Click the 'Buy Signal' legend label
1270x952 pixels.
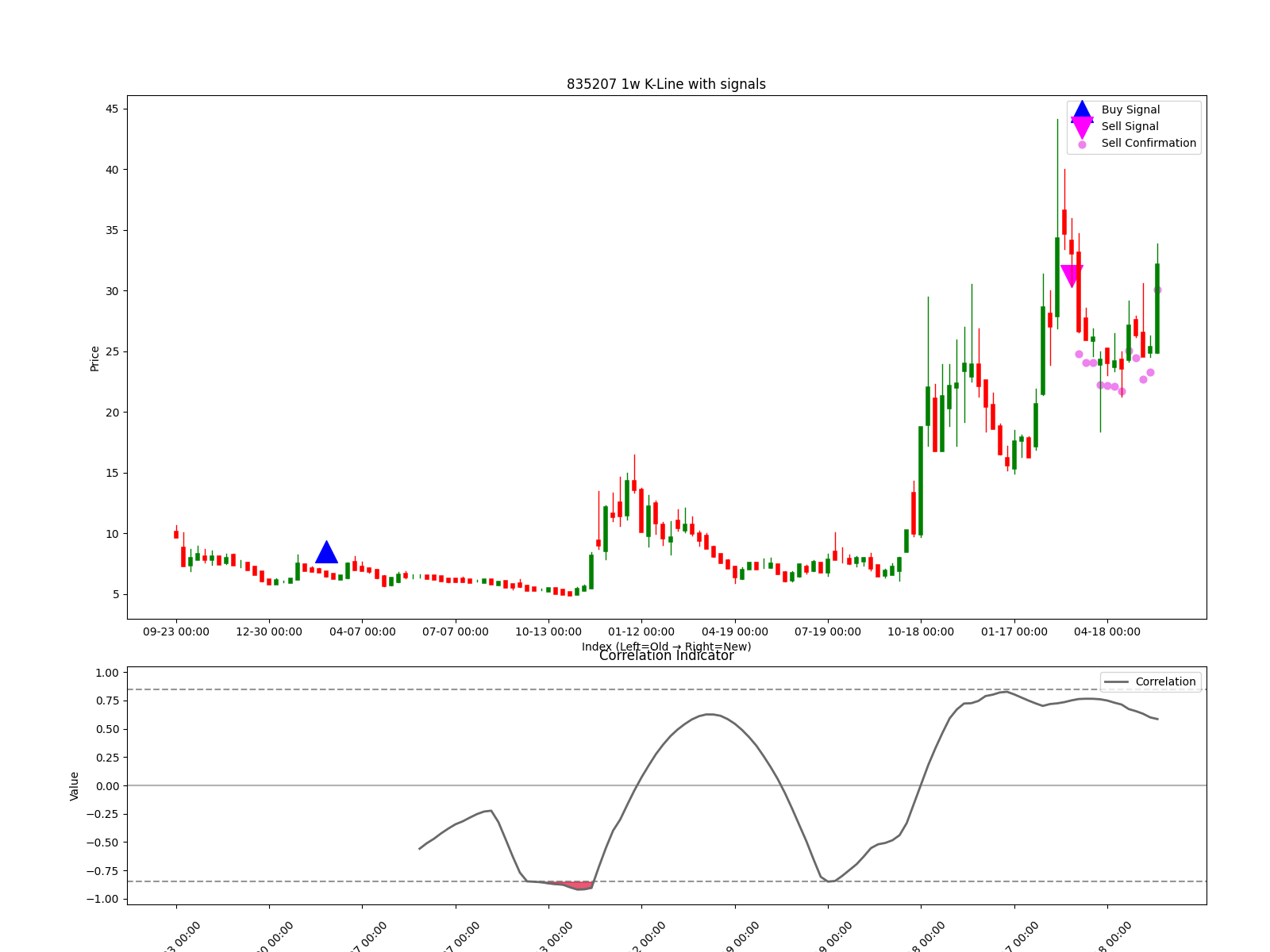coord(1130,109)
